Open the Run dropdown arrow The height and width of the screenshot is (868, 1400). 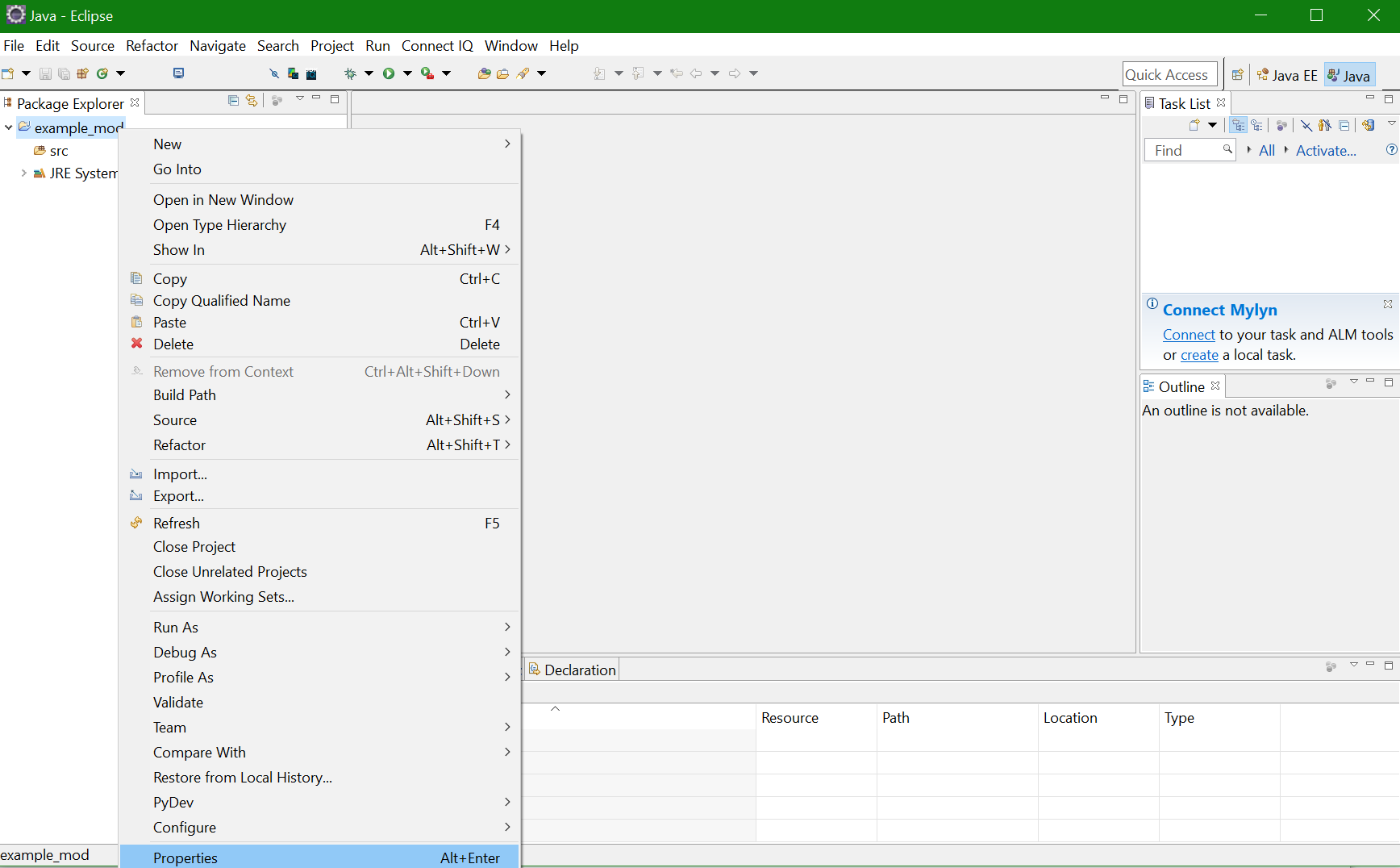click(x=407, y=73)
